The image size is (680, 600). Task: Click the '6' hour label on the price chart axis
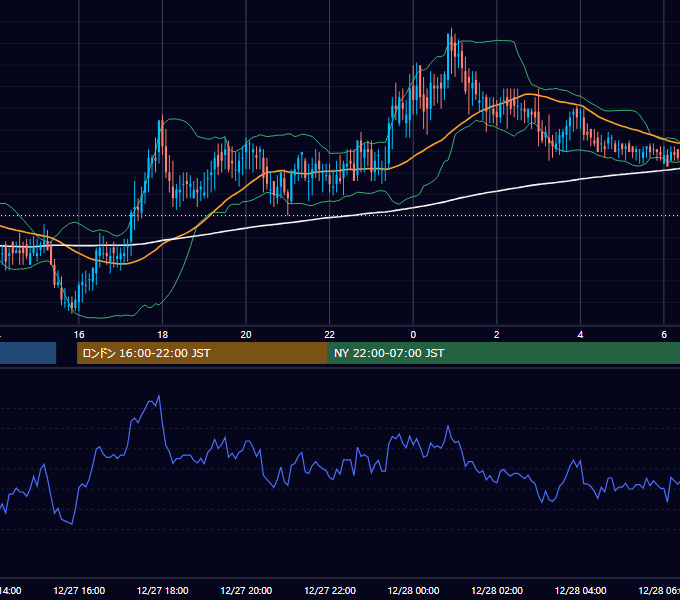pos(664,334)
